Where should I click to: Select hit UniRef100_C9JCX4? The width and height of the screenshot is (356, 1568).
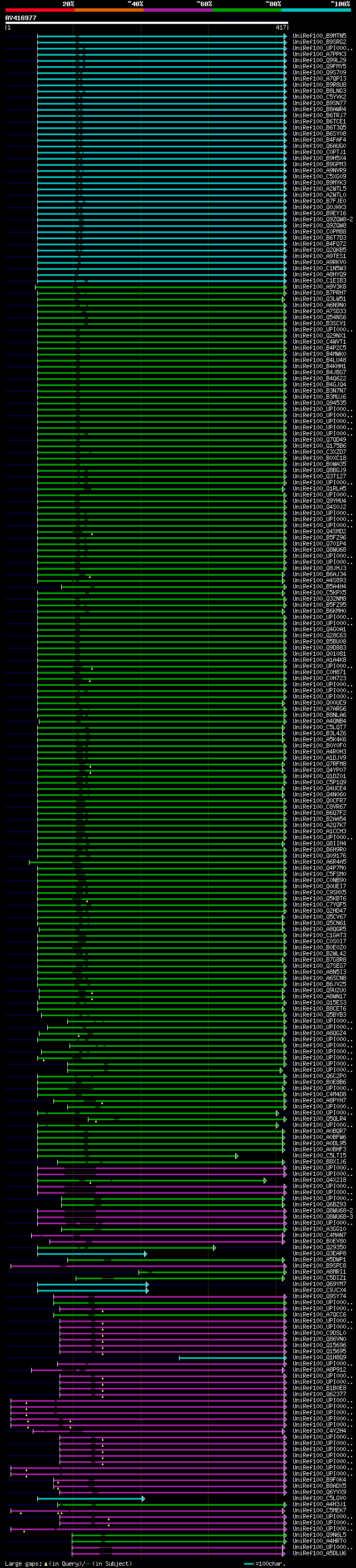pos(319,1290)
